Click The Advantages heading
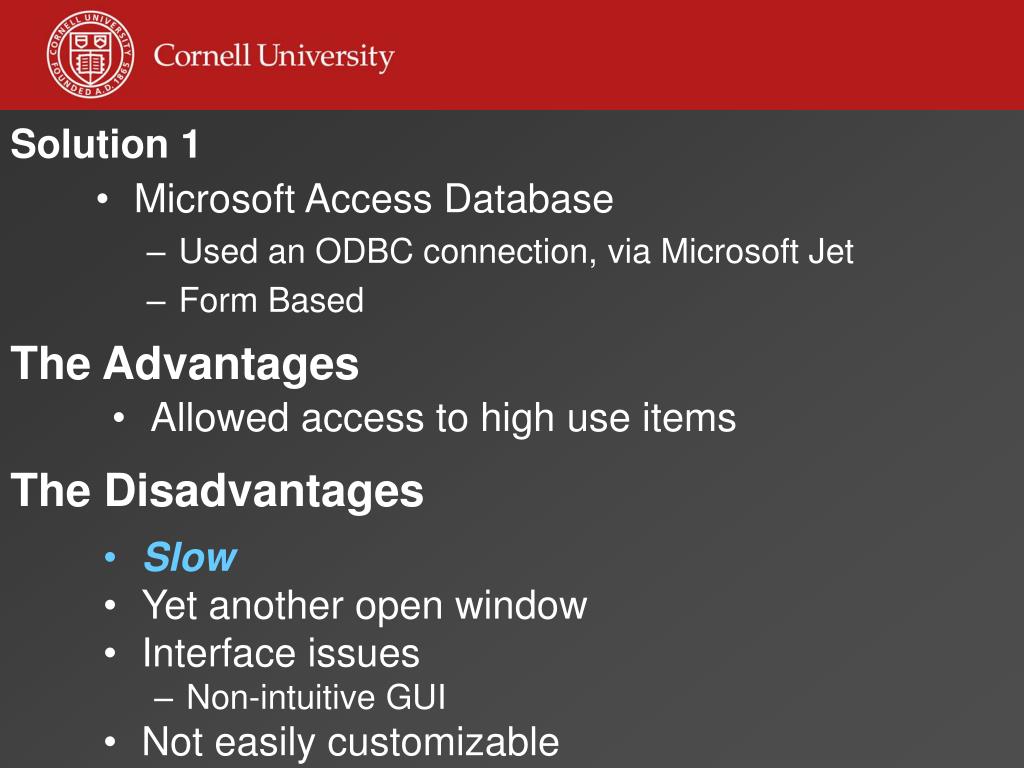 pos(185,364)
